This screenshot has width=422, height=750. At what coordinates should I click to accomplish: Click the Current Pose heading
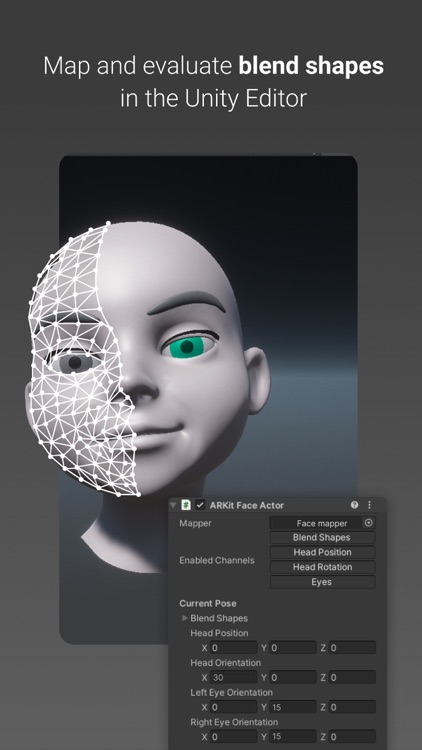[208, 604]
